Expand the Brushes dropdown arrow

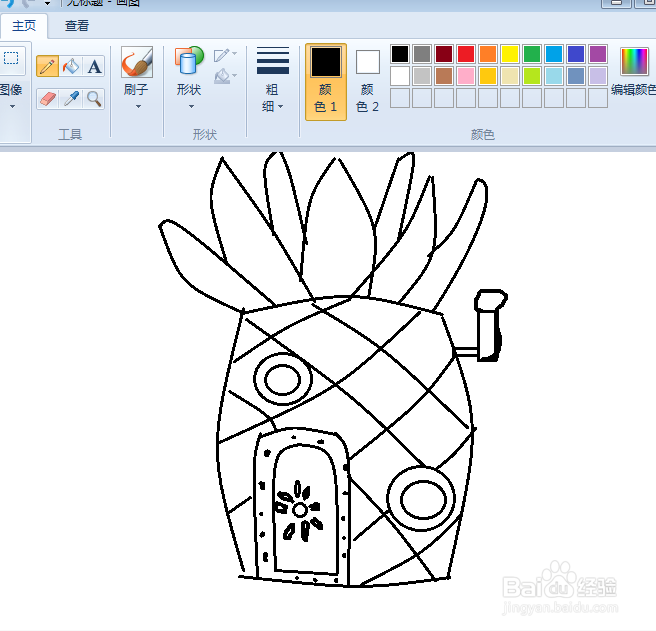[138, 107]
